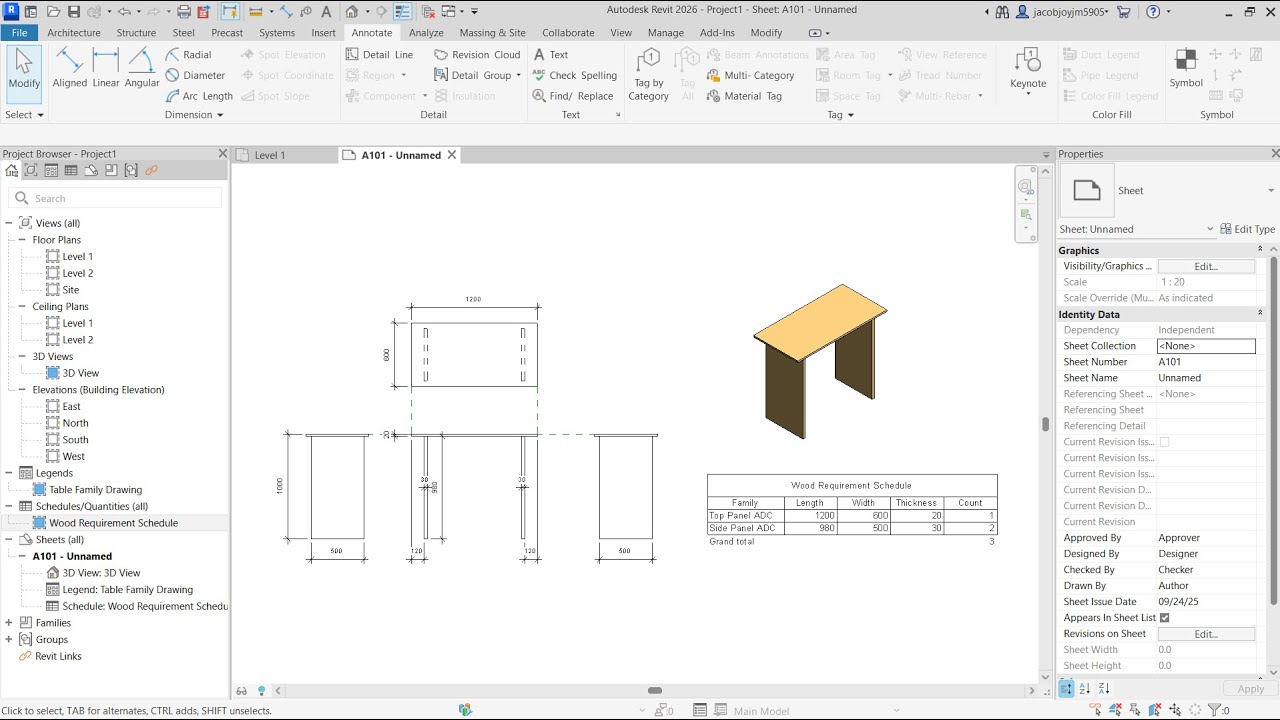Click the Sort properties alphabetically icon
The height and width of the screenshot is (720, 1280).
1085,689
